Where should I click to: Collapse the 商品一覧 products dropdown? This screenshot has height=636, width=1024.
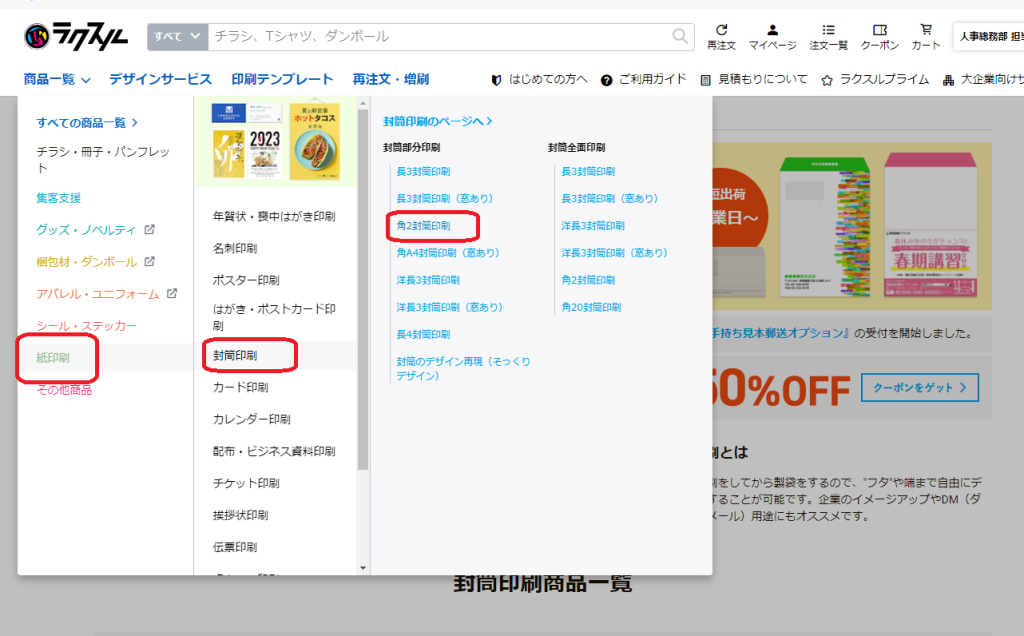click(57, 80)
